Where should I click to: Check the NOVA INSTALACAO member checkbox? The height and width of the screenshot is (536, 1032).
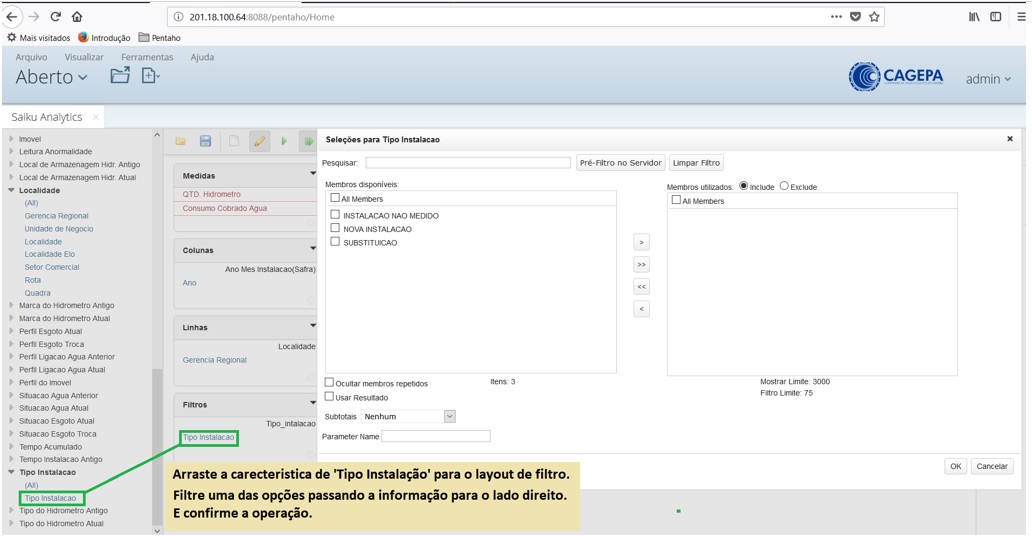335,229
